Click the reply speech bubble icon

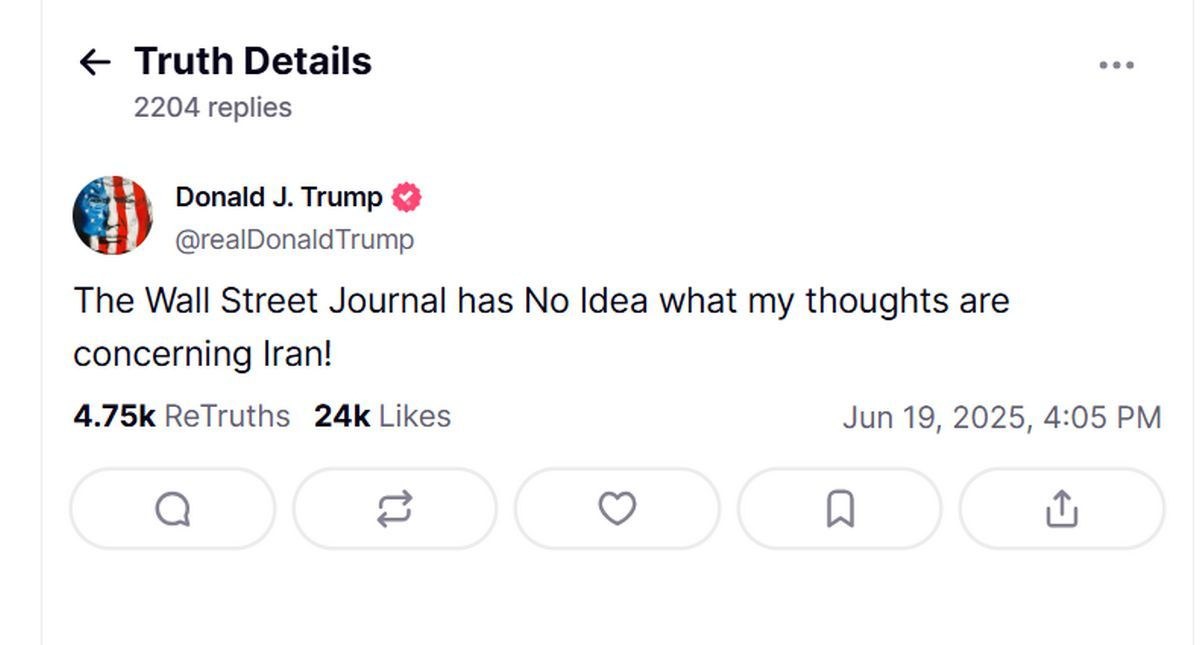point(172,509)
